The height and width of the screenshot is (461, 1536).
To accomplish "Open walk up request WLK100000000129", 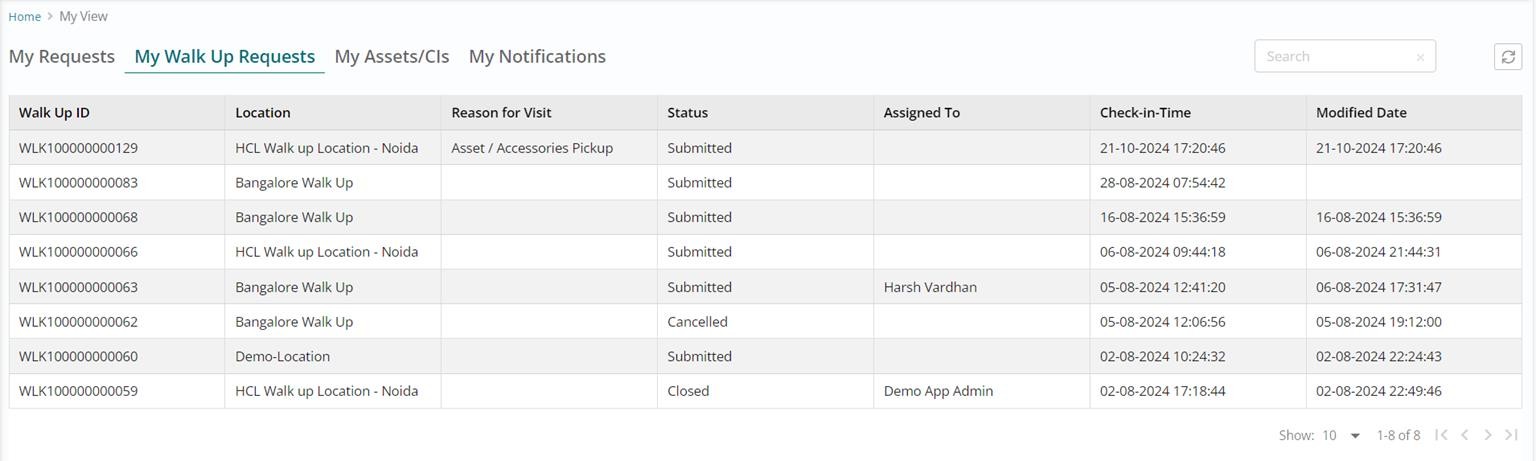I will [78, 148].
